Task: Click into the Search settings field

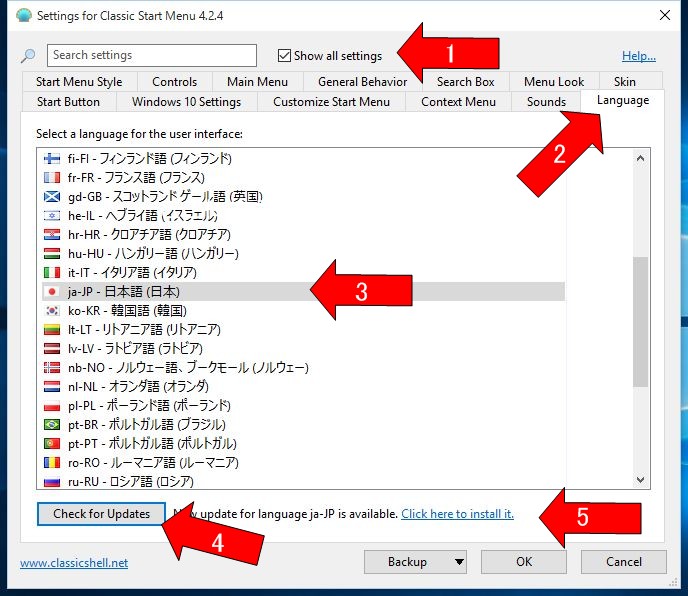Action: 152,55
